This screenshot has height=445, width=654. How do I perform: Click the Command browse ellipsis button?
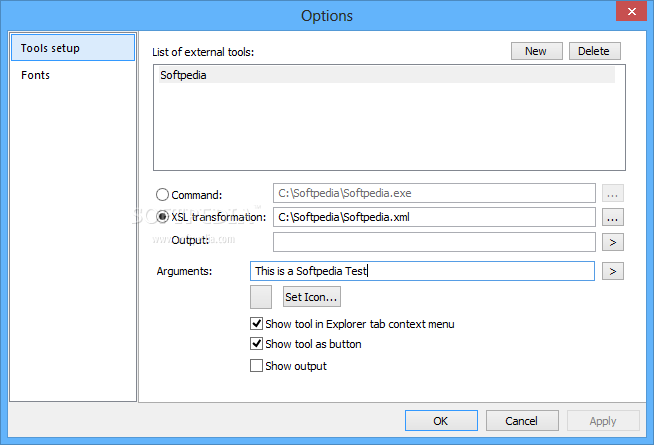point(612,193)
